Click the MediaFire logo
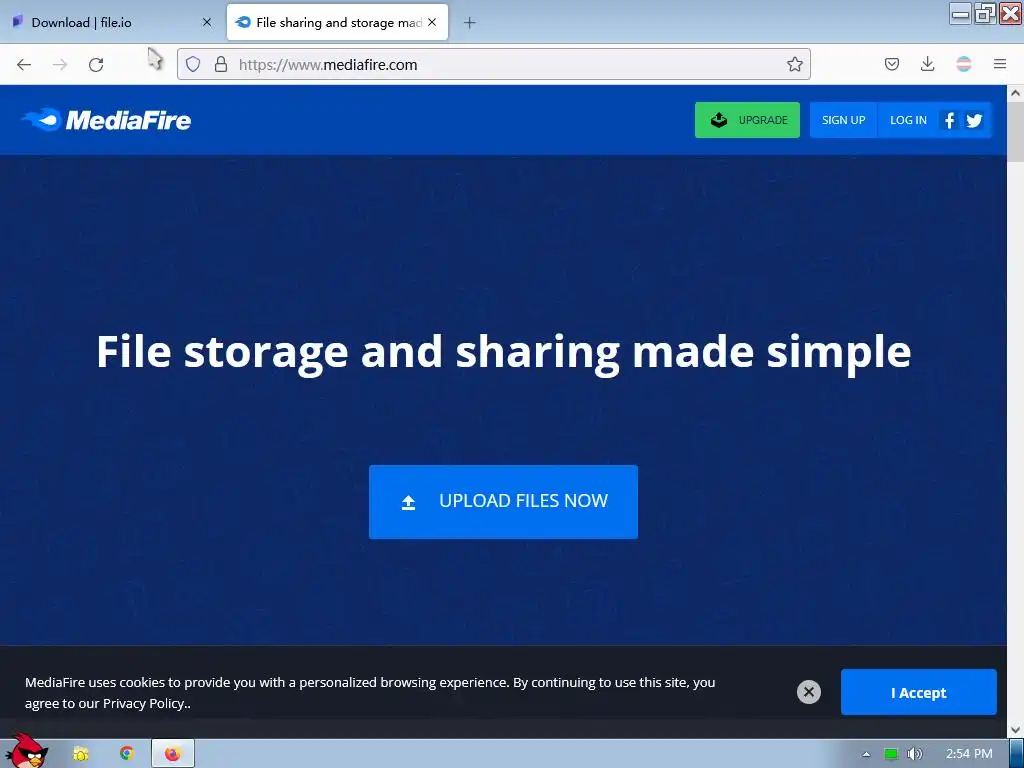Screen dimensions: 1024x768 coord(106,120)
